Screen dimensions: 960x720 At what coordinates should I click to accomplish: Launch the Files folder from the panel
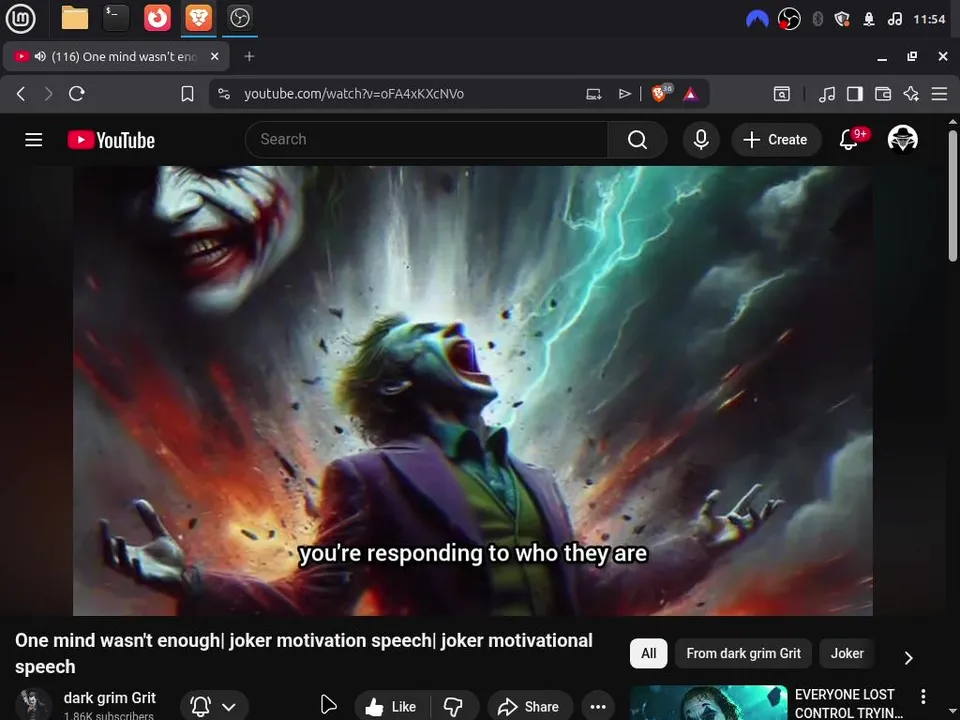(x=75, y=18)
